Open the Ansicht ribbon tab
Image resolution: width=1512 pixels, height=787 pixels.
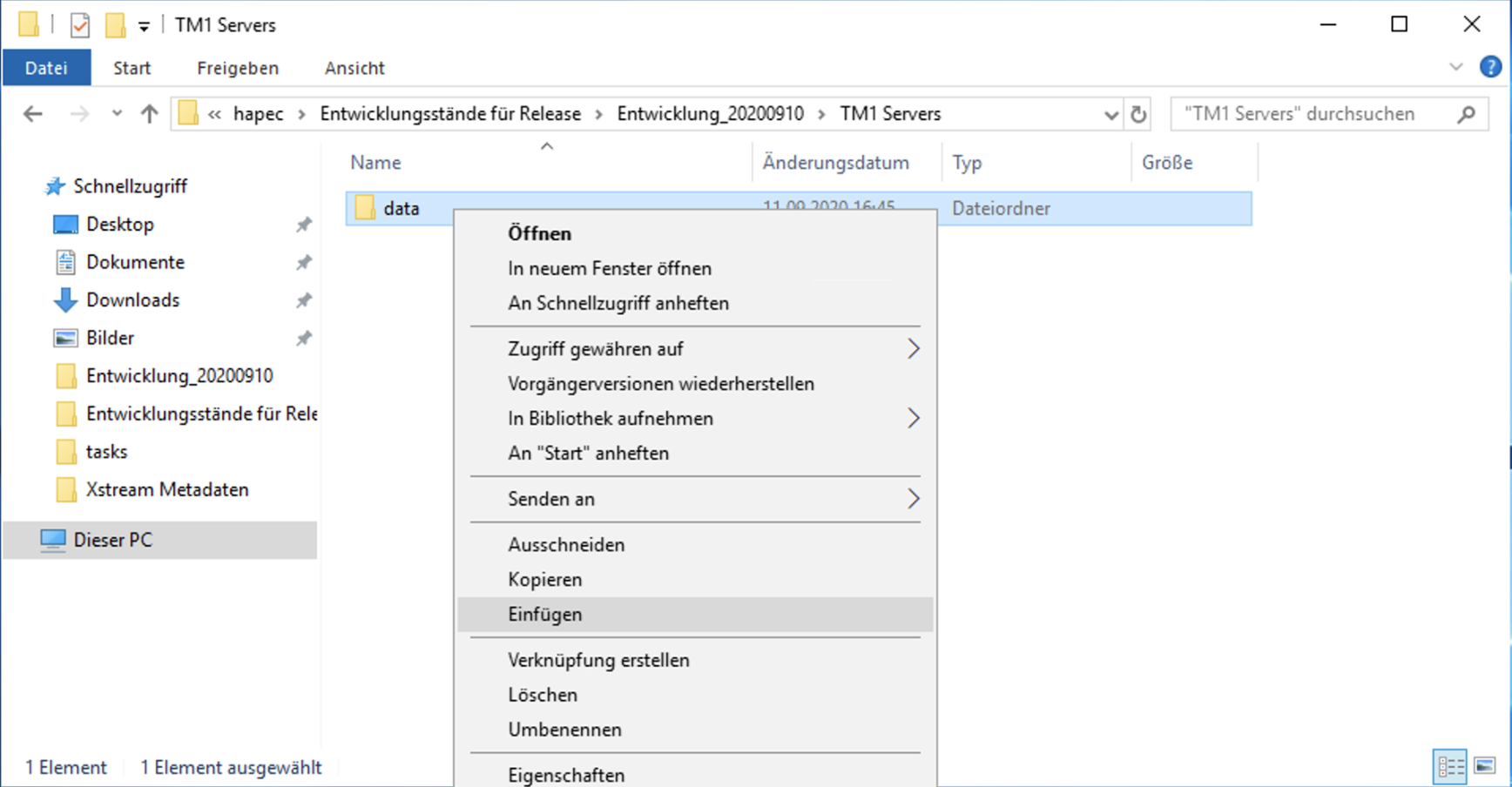(x=354, y=68)
